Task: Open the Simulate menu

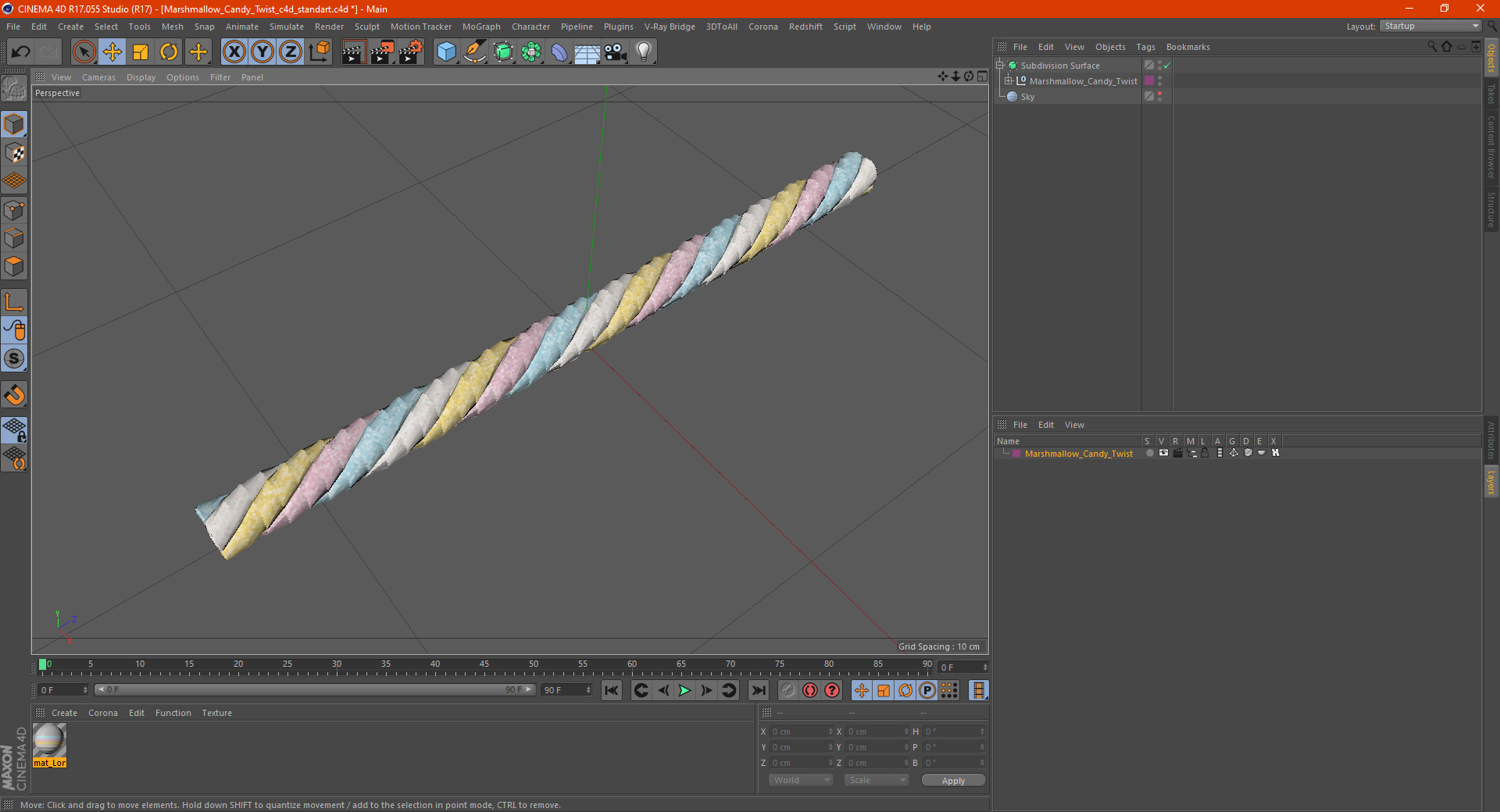Action: (287, 27)
